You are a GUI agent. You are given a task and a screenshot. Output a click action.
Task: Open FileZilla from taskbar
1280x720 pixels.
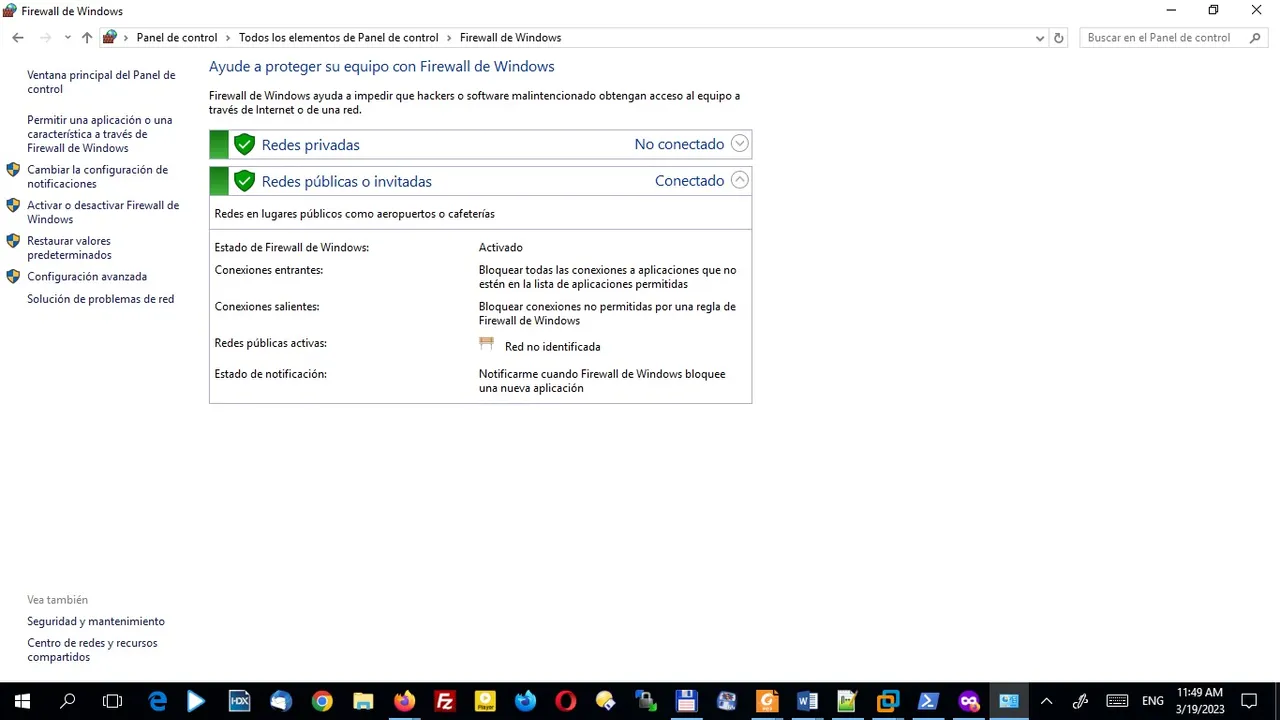tap(445, 701)
